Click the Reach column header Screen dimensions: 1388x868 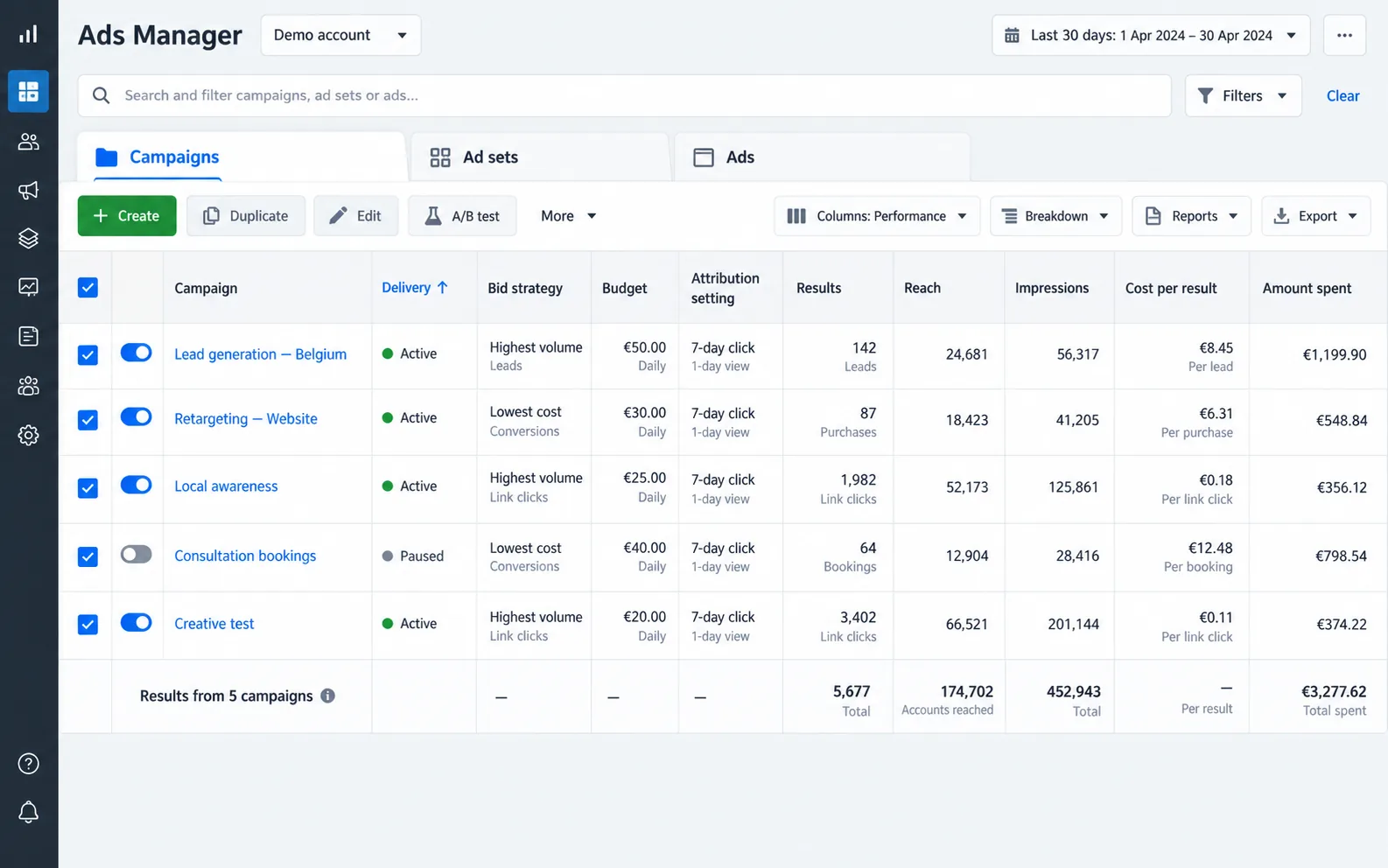pos(922,288)
